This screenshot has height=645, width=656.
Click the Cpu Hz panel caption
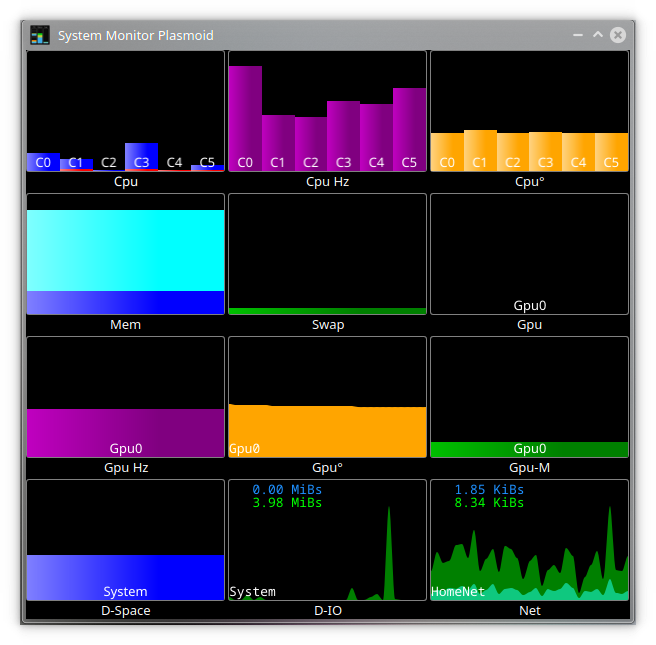click(328, 182)
